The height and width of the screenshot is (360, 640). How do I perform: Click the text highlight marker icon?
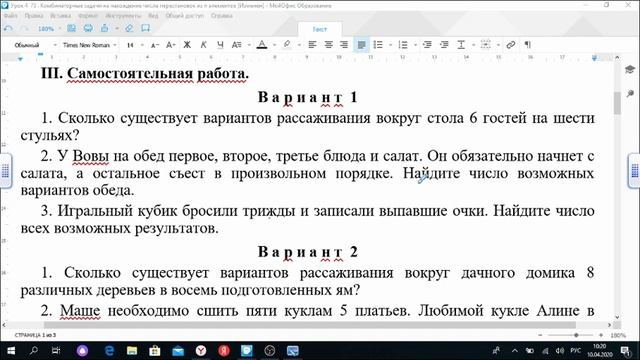click(x=287, y=44)
